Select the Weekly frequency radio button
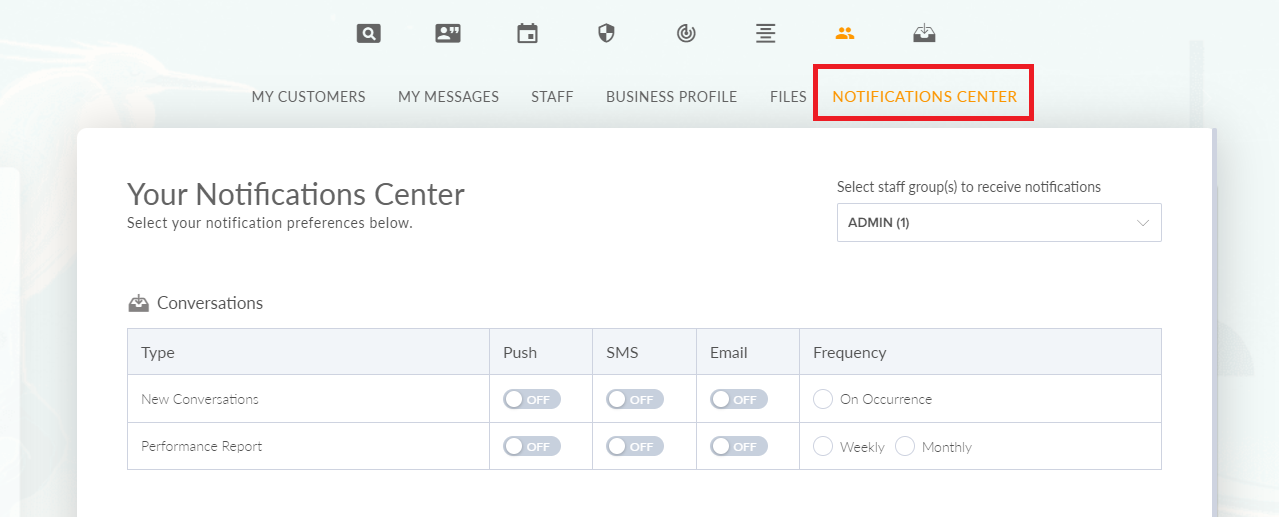This screenshot has width=1279, height=517. point(823,446)
